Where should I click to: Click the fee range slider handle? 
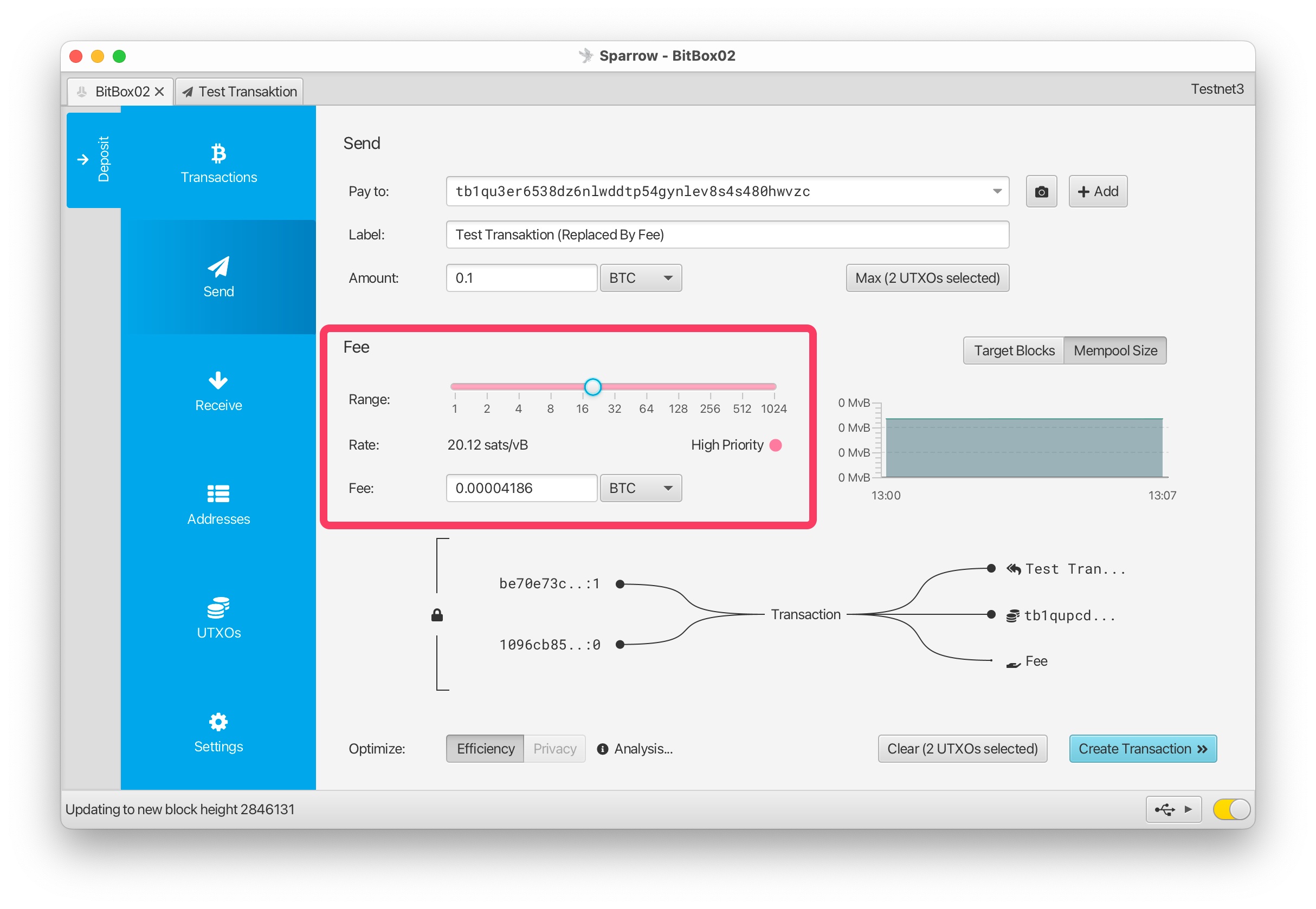coord(592,387)
